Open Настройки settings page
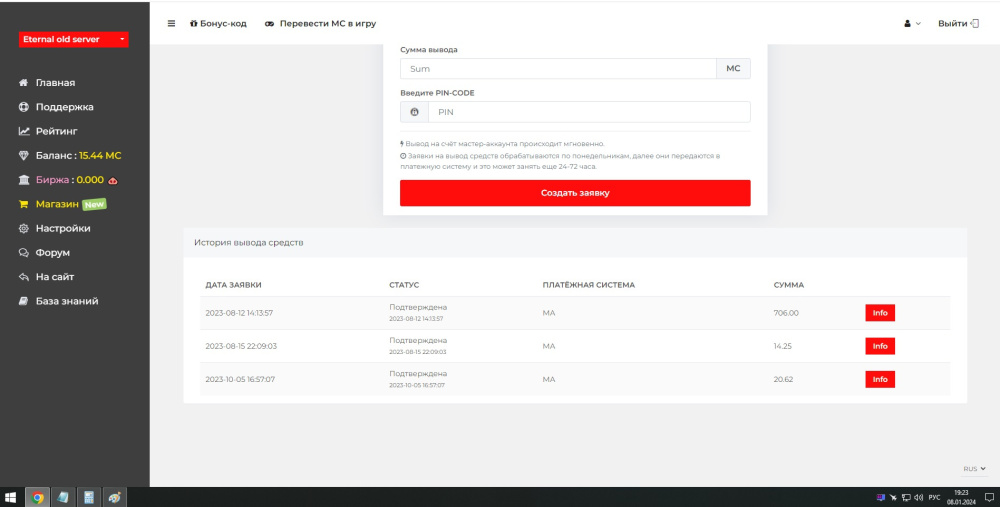Screen dimensions: 1000x507 [x=63, y=228]
